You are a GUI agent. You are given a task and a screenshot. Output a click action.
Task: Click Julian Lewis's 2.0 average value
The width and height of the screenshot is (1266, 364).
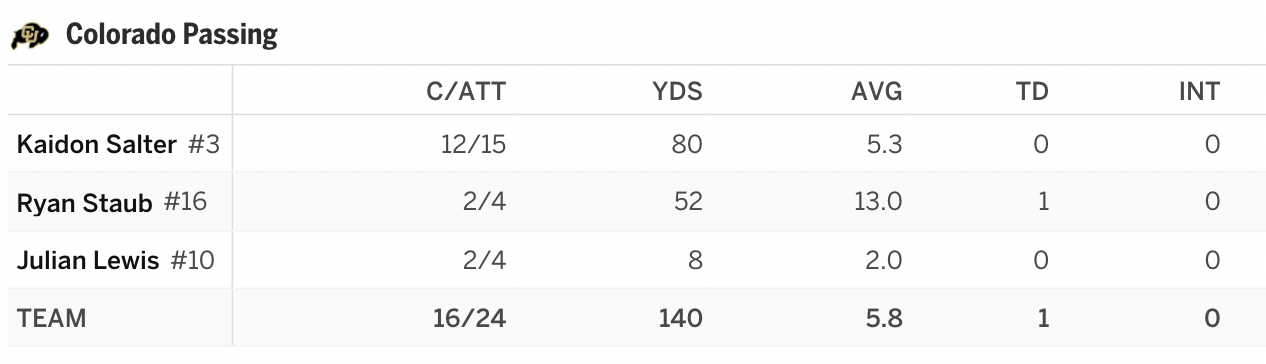882,260
